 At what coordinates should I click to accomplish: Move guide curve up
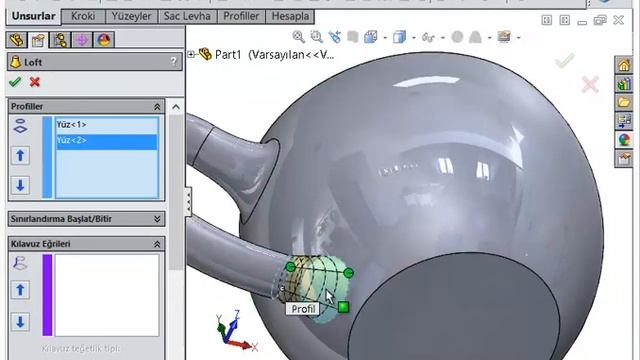20,290
